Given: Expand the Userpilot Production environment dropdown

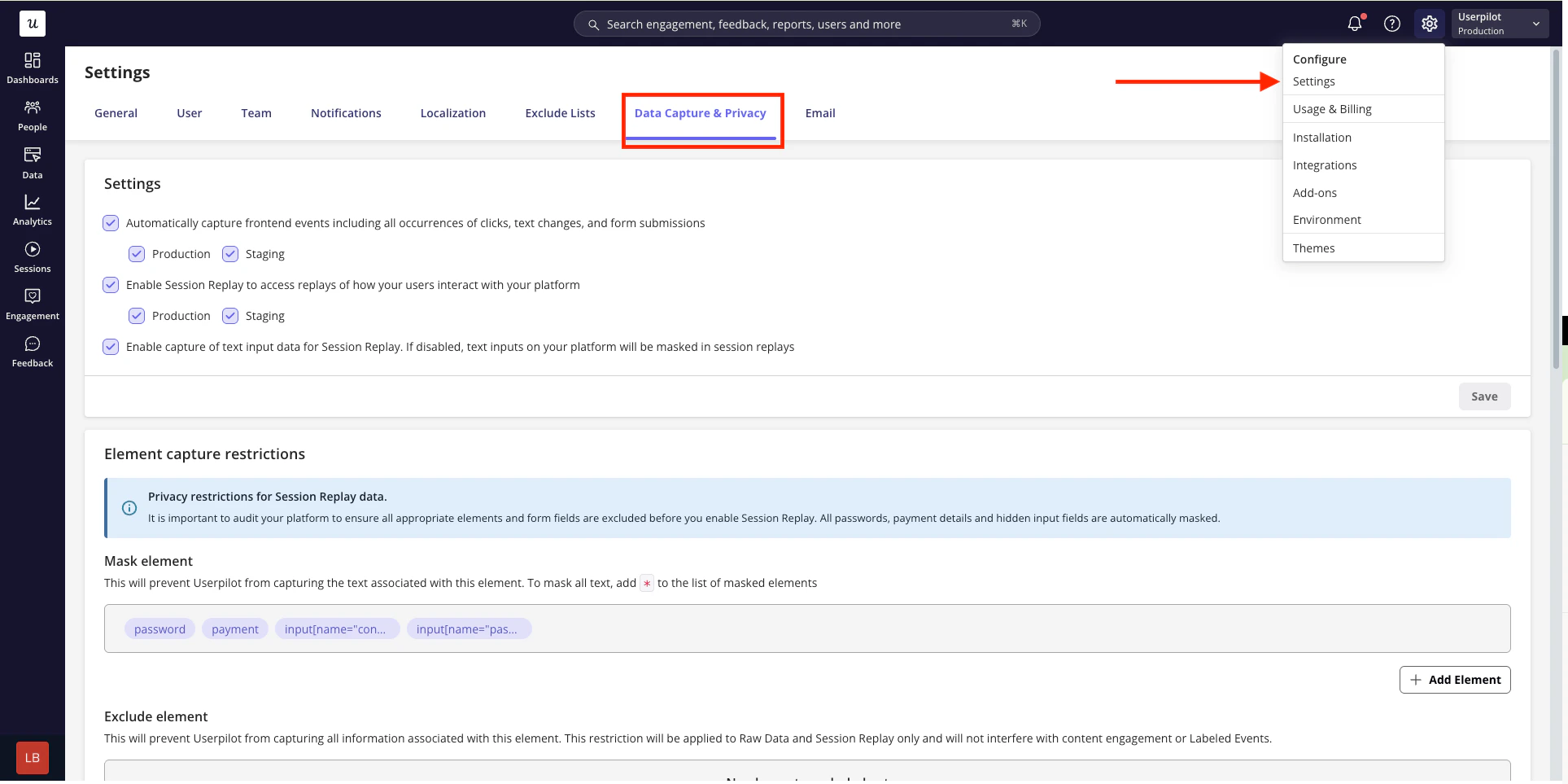Looking at the screenshot, I should (1500, 24).
